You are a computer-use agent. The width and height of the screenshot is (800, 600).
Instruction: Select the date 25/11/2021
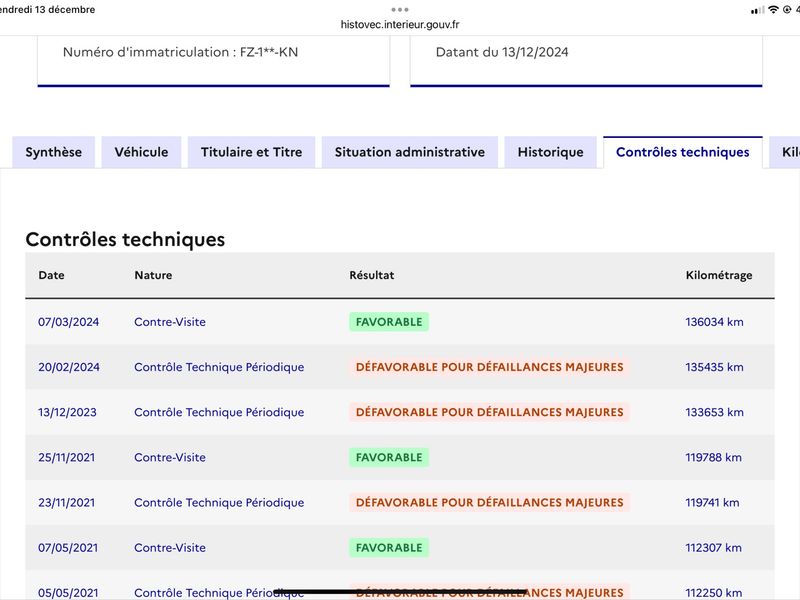(66, 457)
